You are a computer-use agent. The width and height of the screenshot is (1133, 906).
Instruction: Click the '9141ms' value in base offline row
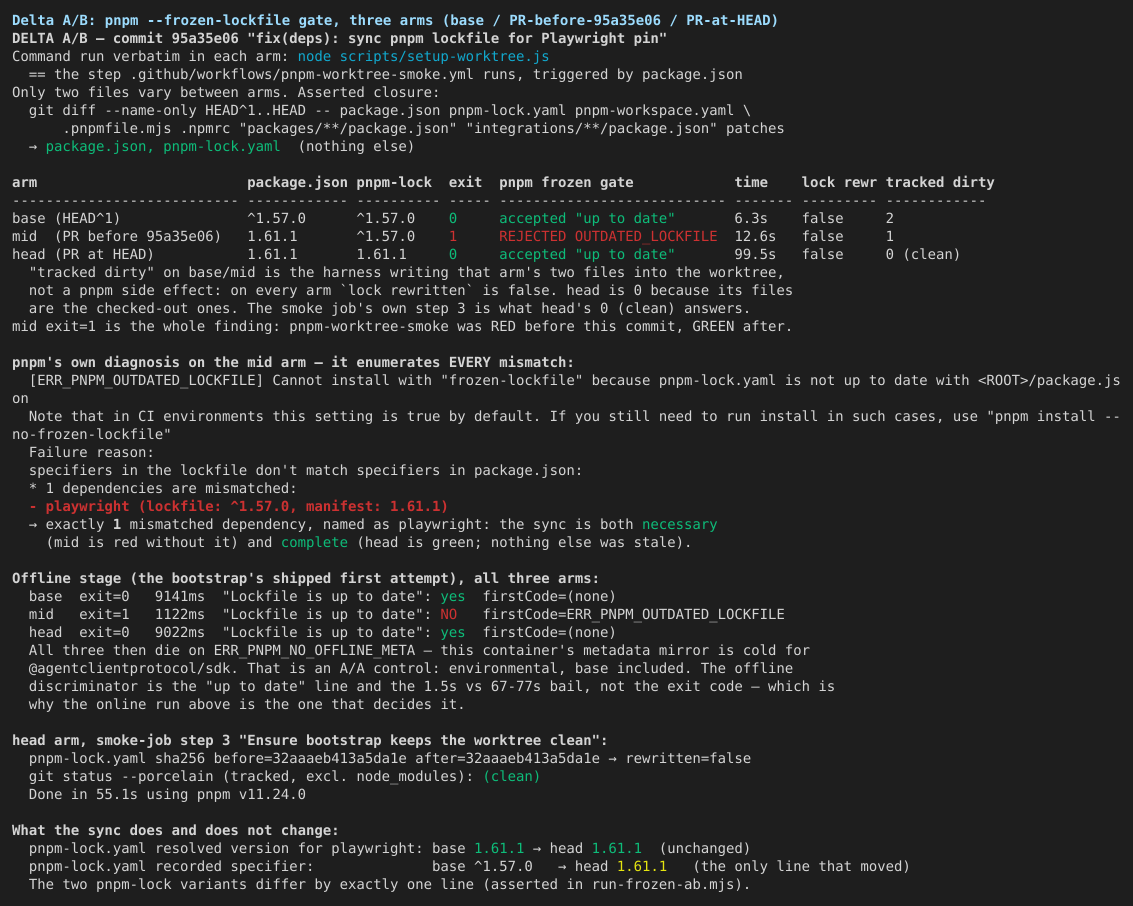click(x=179, y=596)
